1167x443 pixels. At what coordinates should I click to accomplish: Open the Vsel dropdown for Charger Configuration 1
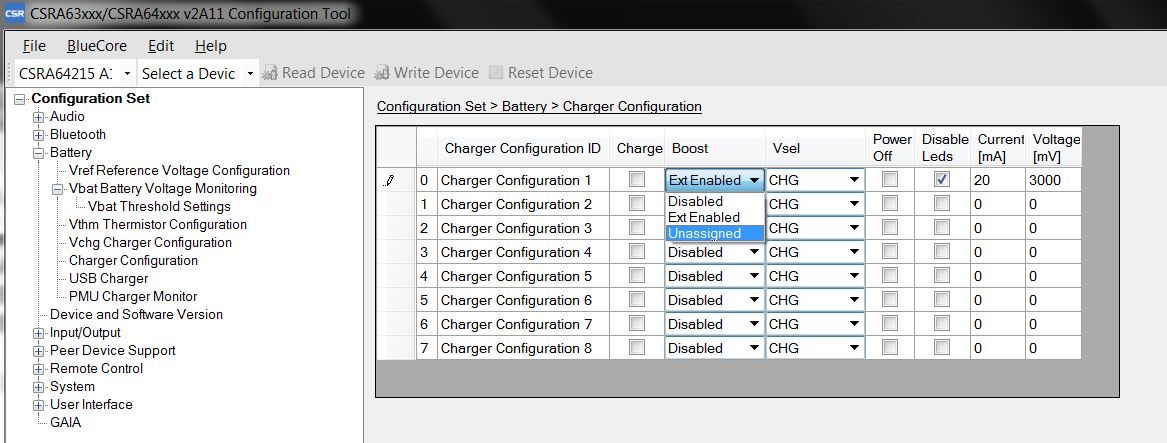point(854,181)
